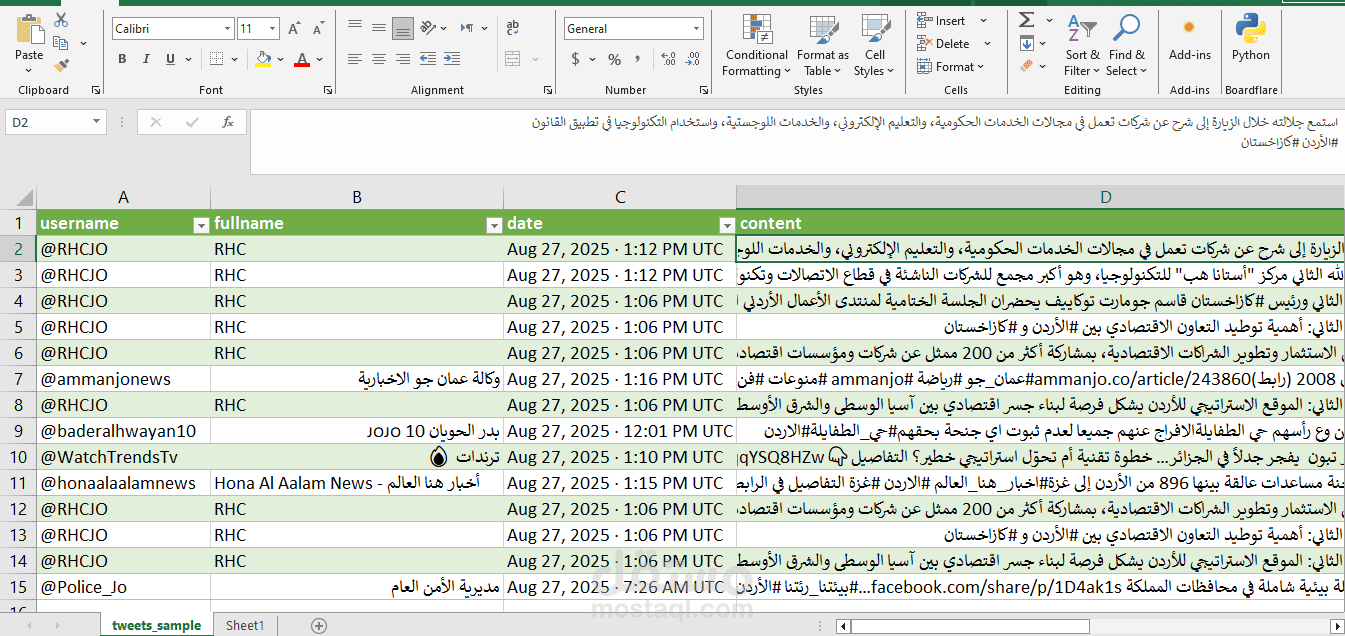1345x636 pixels.
Task: Expand the Paste options arrow
Action: 29,70
